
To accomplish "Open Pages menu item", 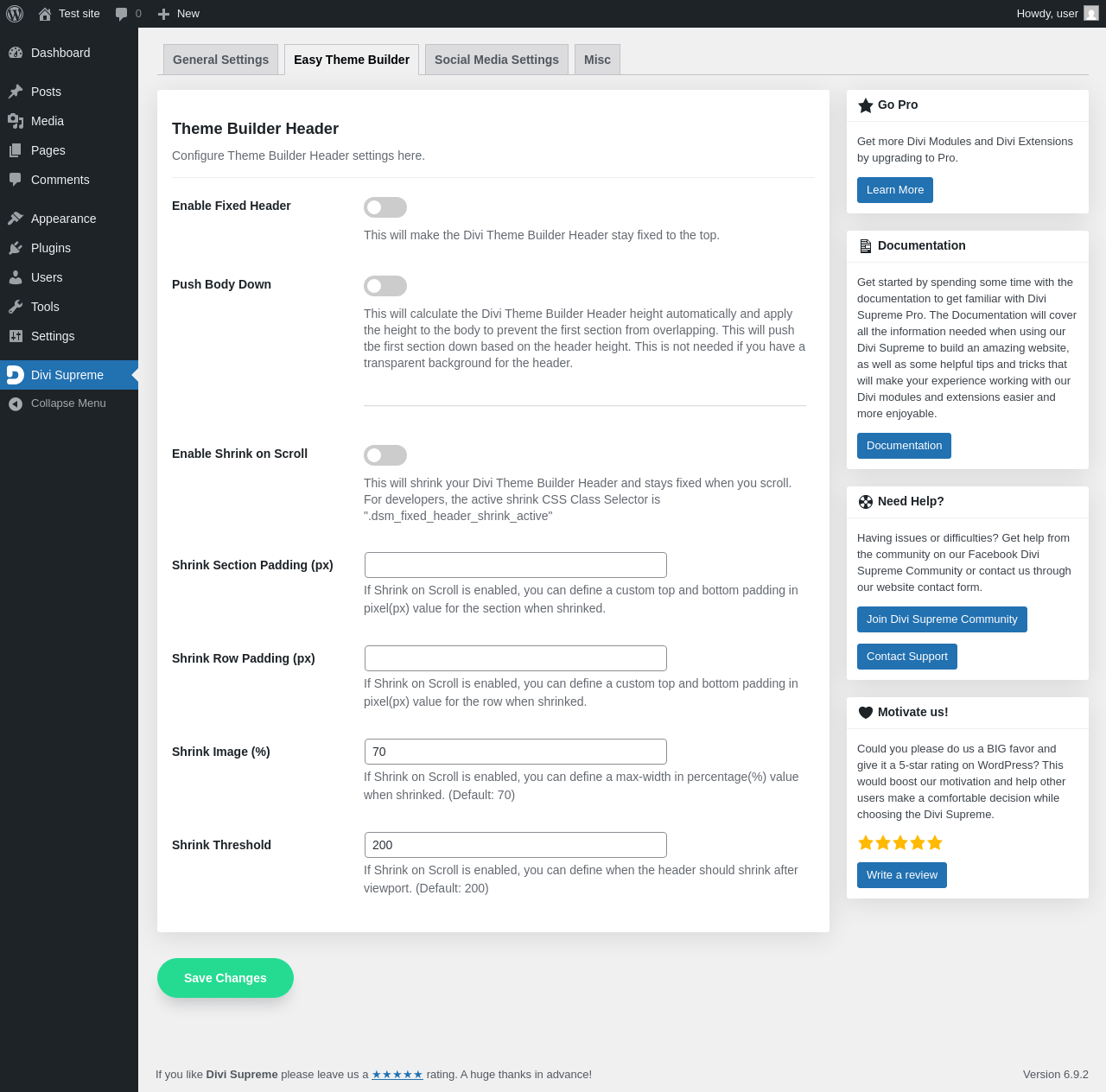I will 69,150.
